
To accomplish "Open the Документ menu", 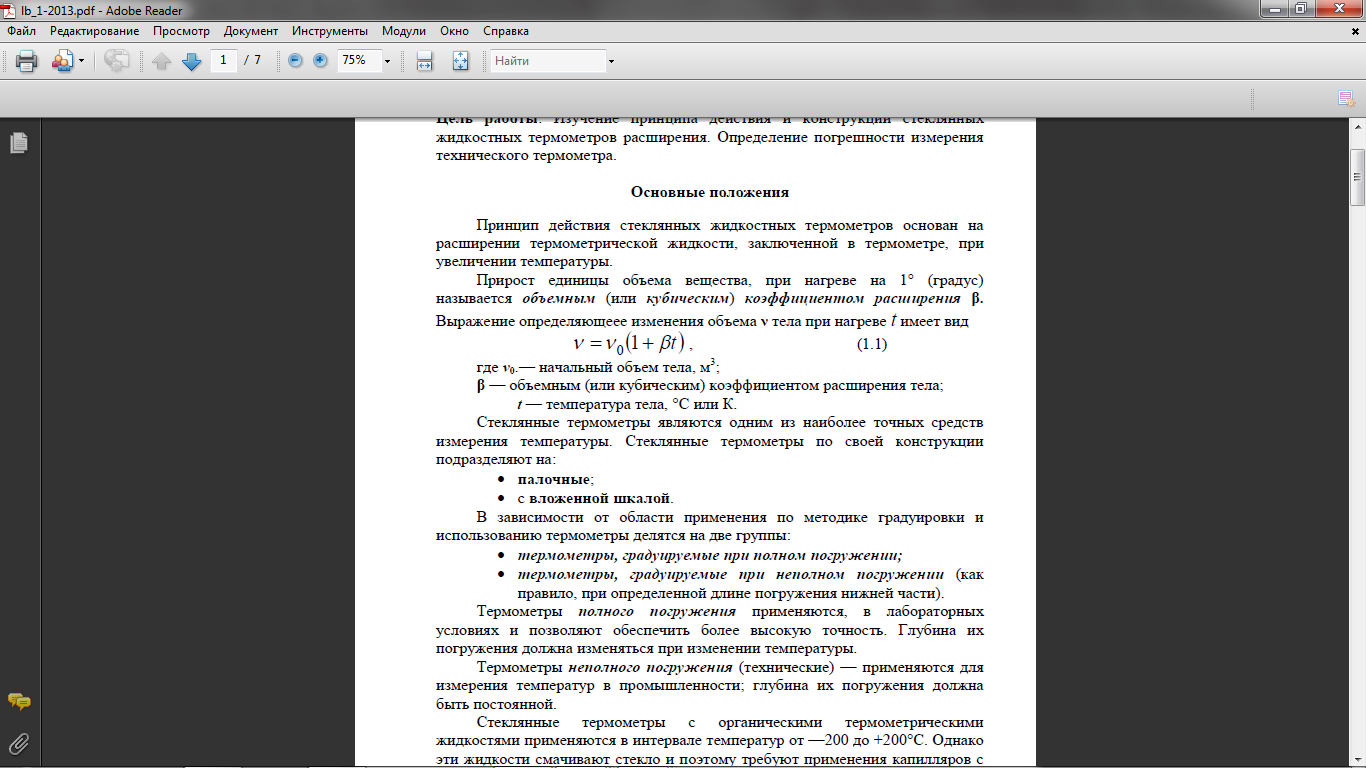I will (x=251, y=31).
